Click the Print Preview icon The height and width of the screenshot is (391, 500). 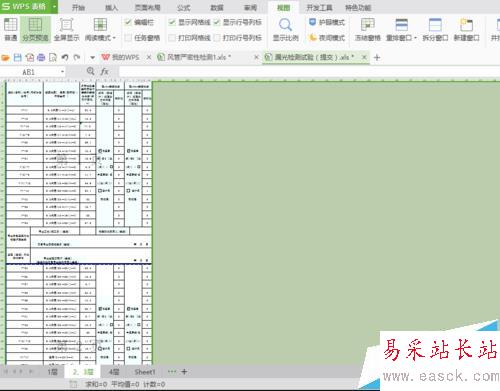pos(53,58)
